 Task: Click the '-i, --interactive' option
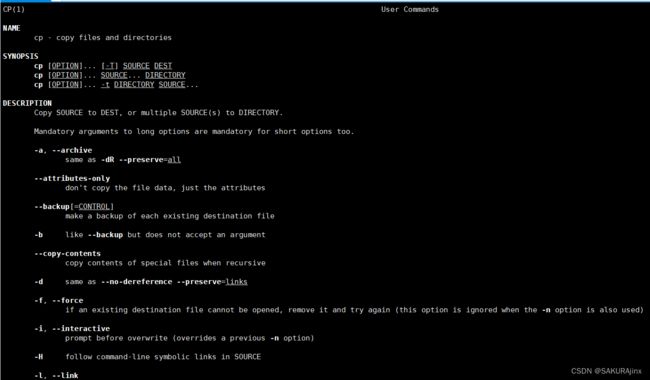point(72,328)
